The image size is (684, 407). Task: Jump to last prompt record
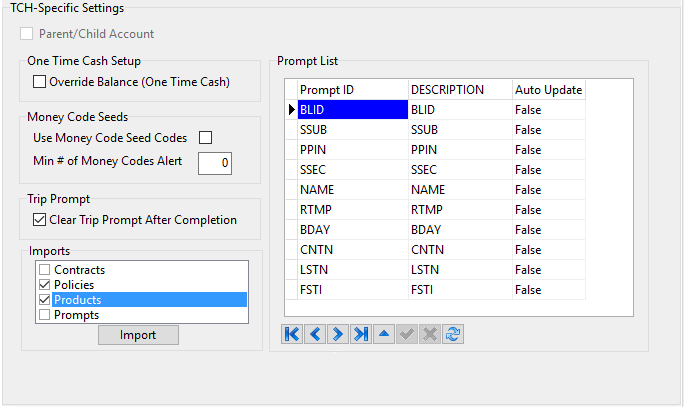click(361, 334)
